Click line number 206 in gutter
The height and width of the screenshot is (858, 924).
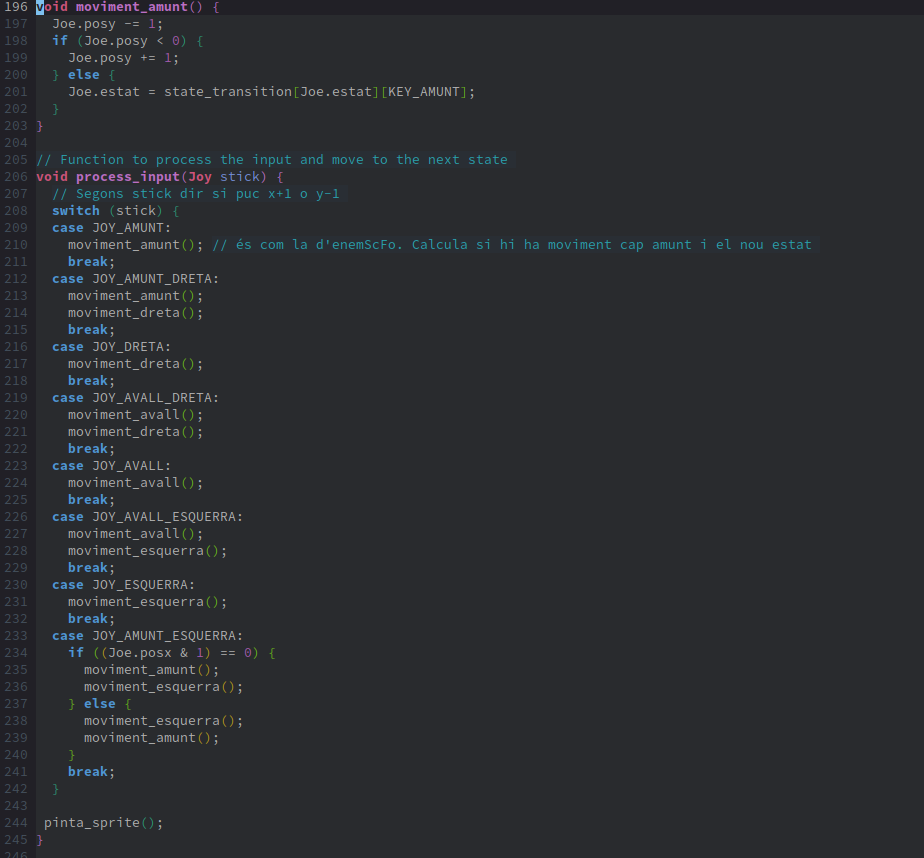coord(16,177)
